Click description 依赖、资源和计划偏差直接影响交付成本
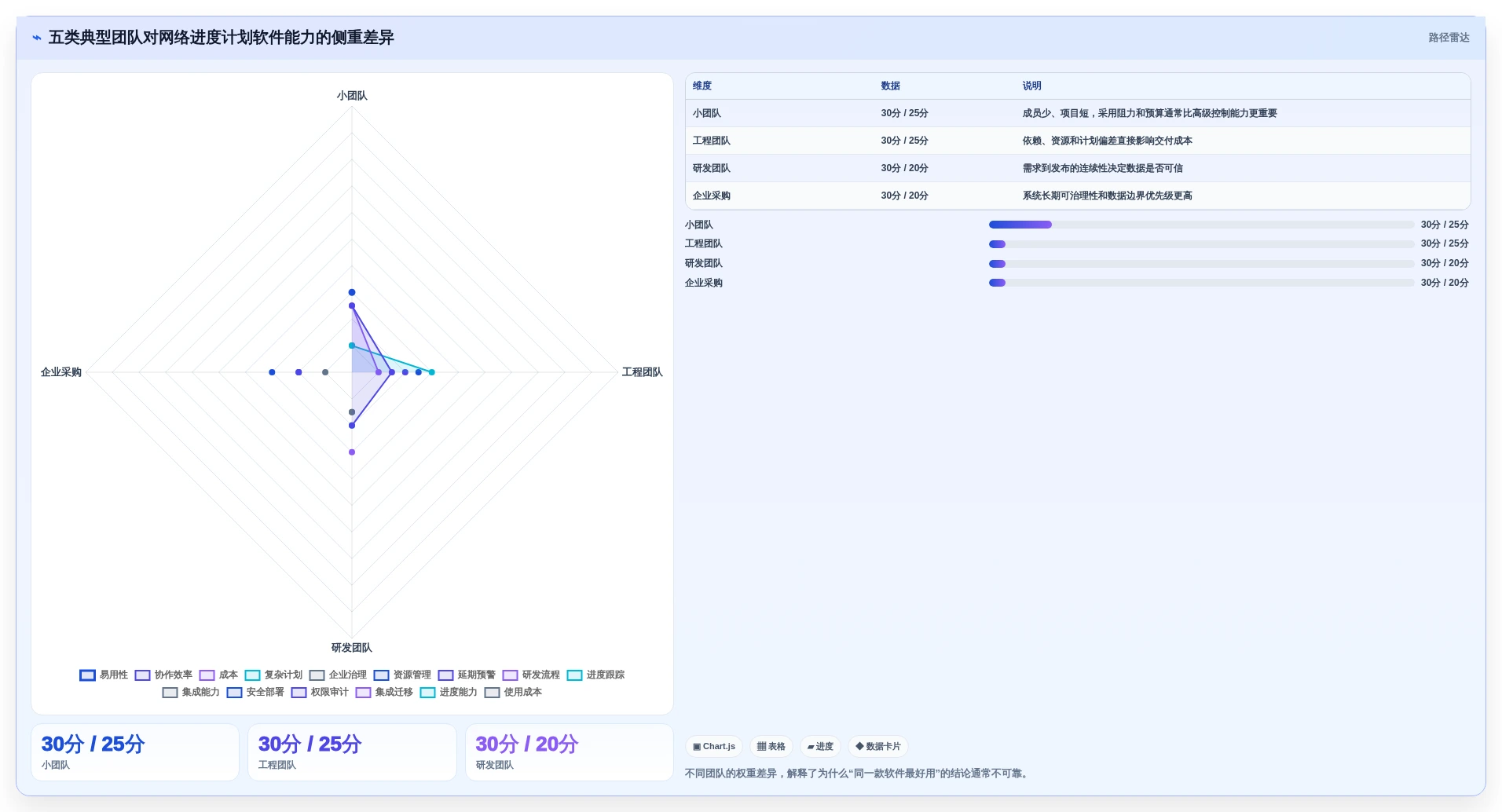 tap(1107, 141)
